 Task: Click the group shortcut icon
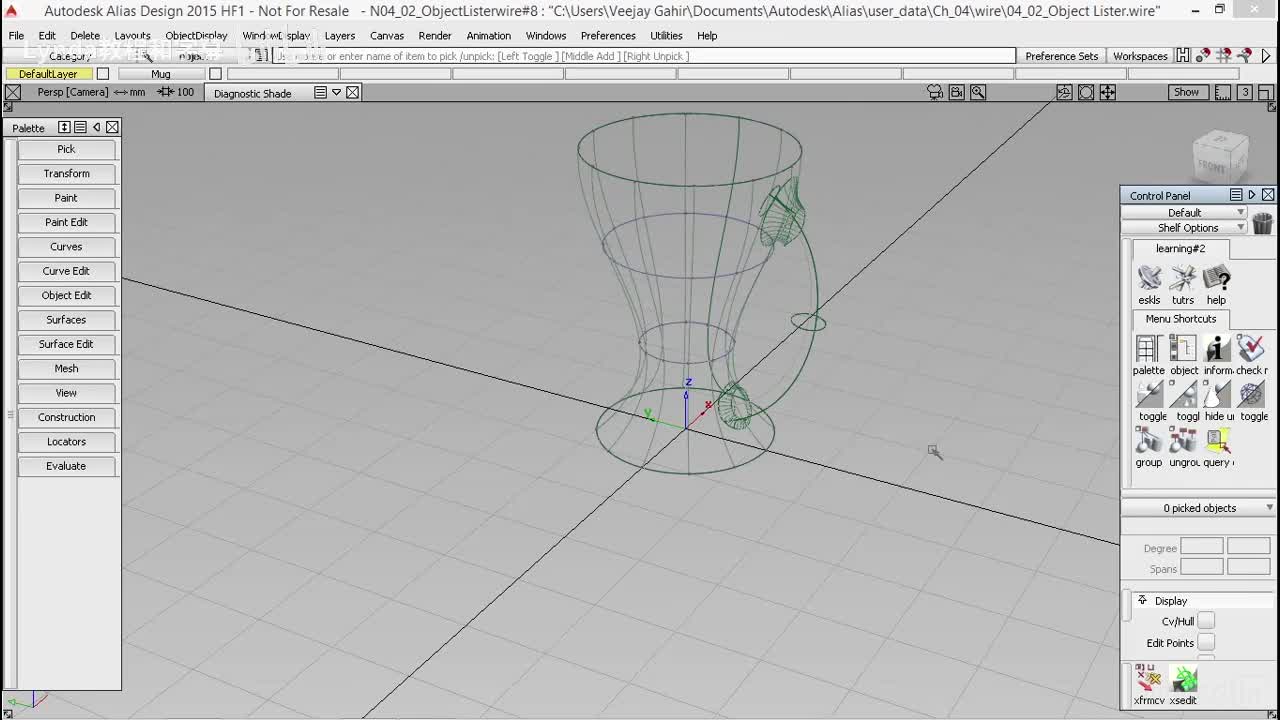point(1149,440)
